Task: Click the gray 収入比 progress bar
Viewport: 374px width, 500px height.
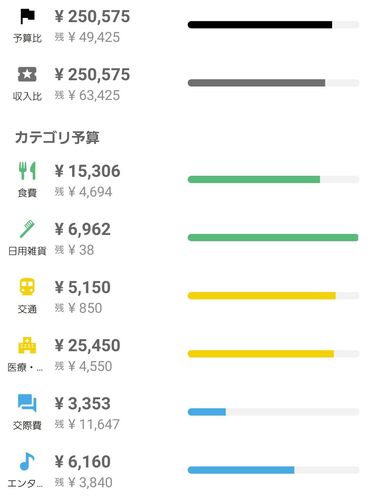Action: [273, 83]
